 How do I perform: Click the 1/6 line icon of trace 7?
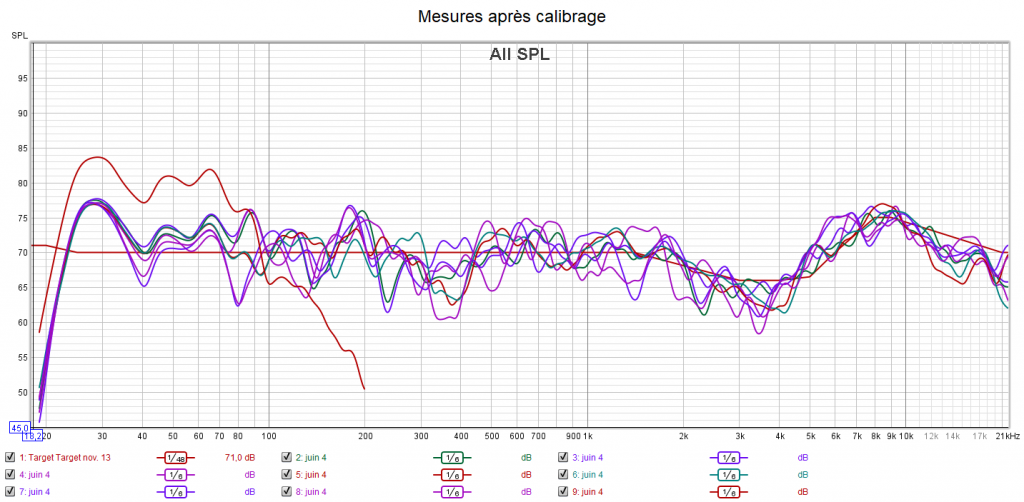point(176,492)
